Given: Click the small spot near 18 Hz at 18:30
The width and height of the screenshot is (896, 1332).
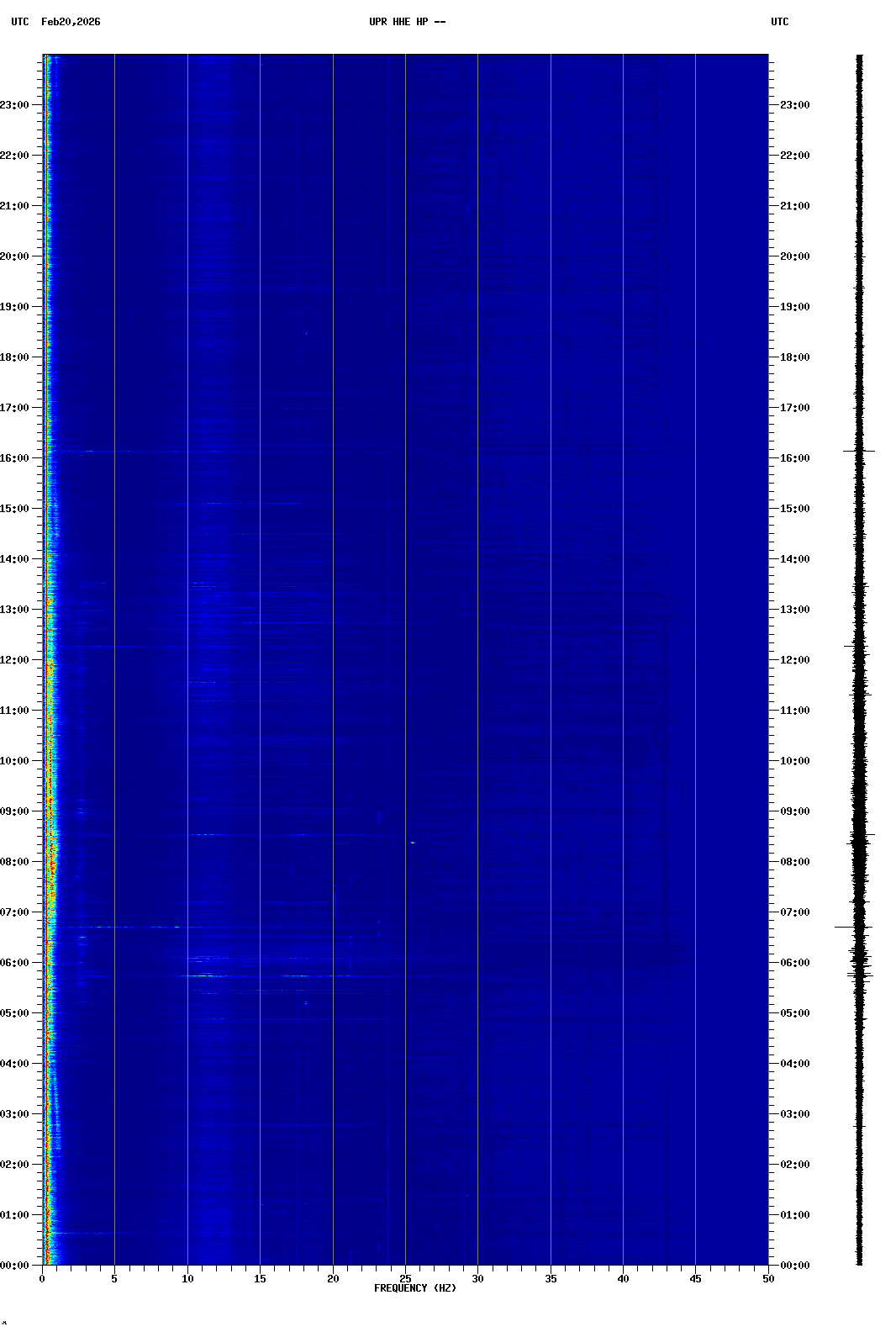Looking at the screenshot, I should point(306,334).
